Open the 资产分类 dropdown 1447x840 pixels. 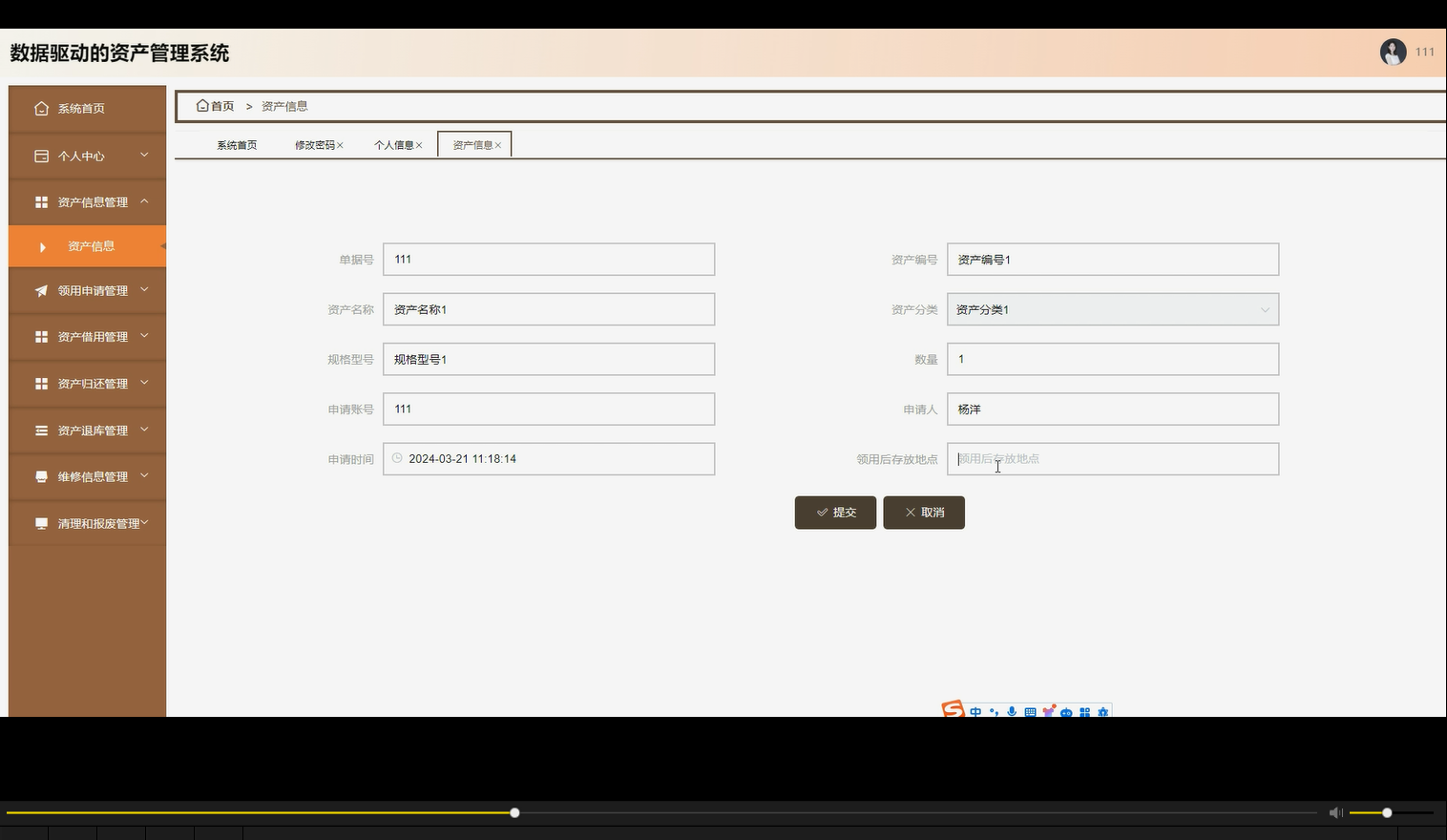point(1113,309)
